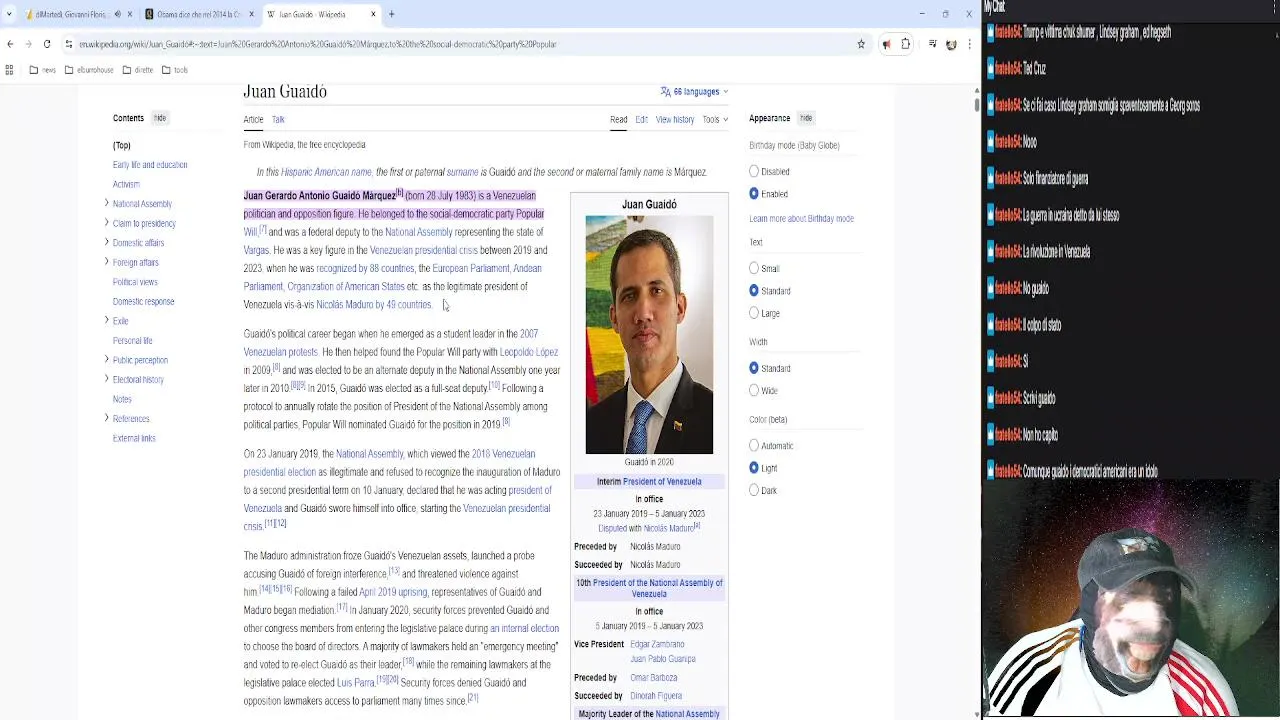Follow the Nicolás Maduro by 49 countries link

tap(374, 305)
